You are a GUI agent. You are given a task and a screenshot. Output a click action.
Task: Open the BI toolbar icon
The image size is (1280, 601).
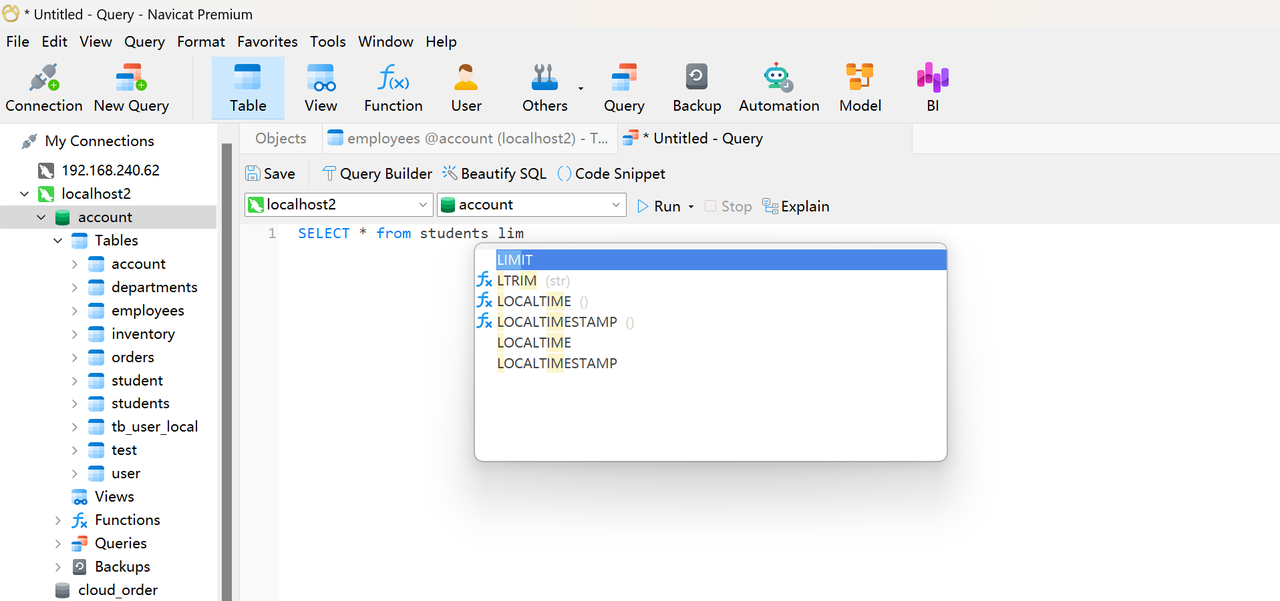coord(932,88)
